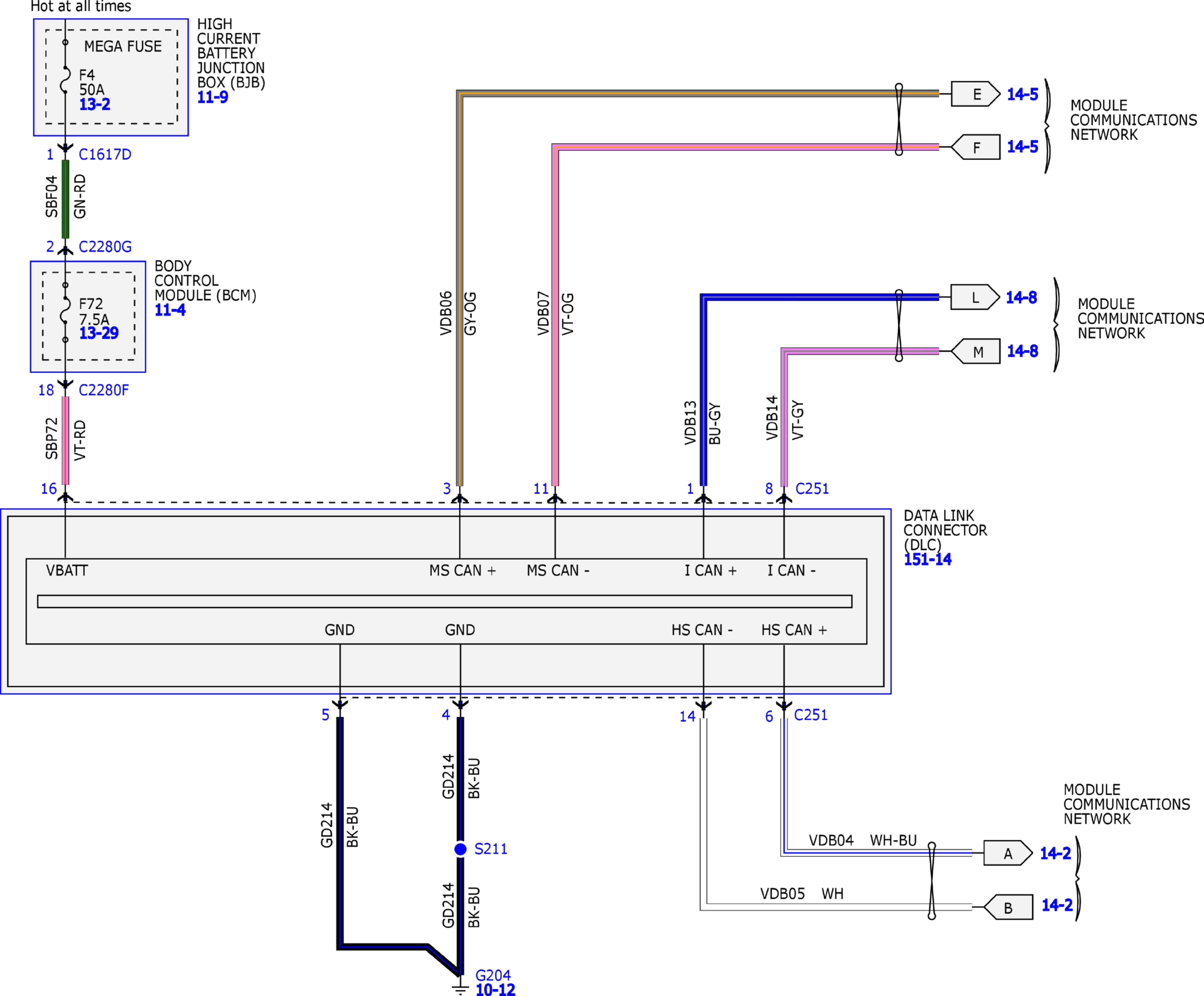This screenshot has width=1204, height=996.
Task: Click the S211 splice blue dot
Action: pyautogui.click(x=460, y=848)
